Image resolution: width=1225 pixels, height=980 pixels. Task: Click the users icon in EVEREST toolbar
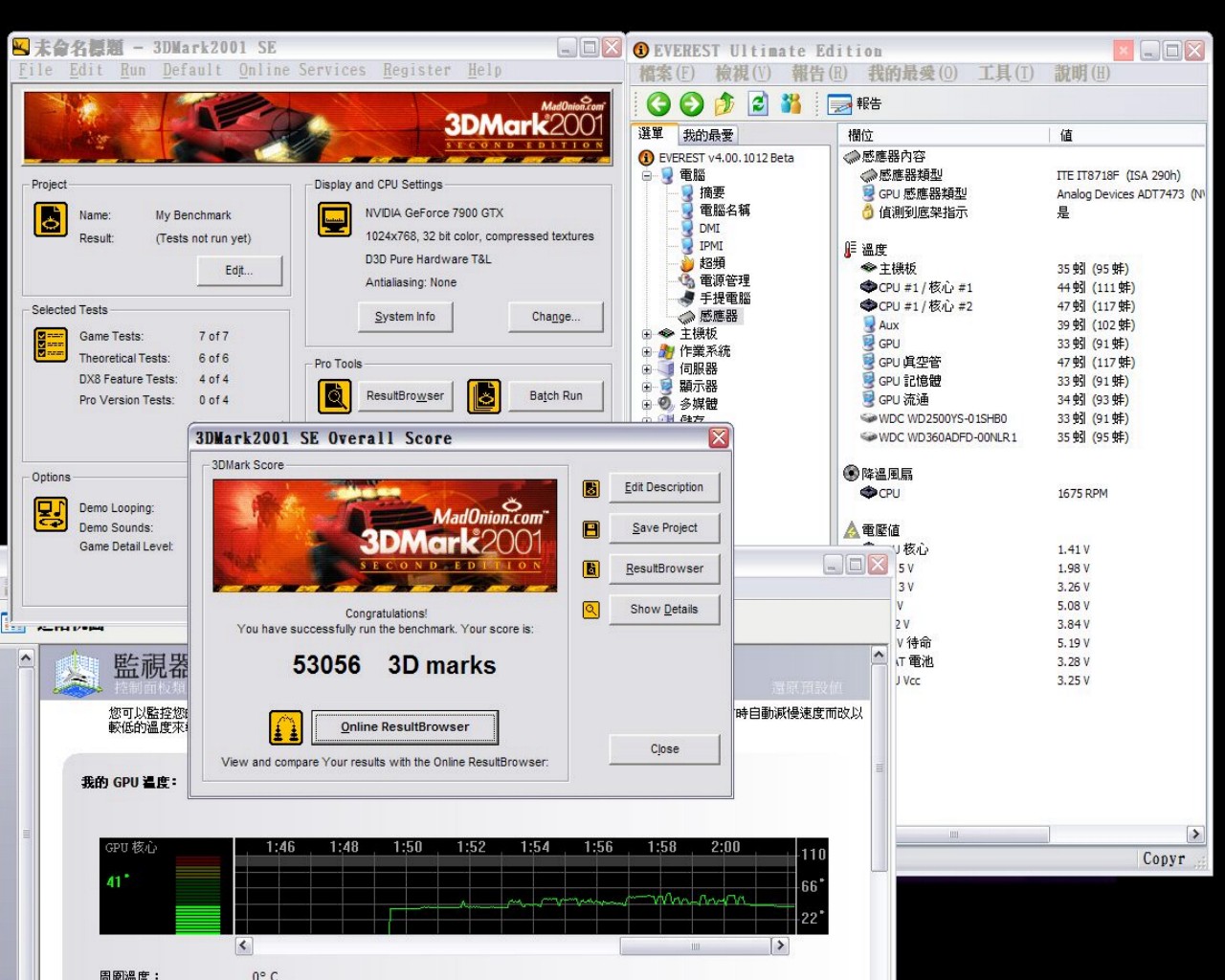pos(791,103)
